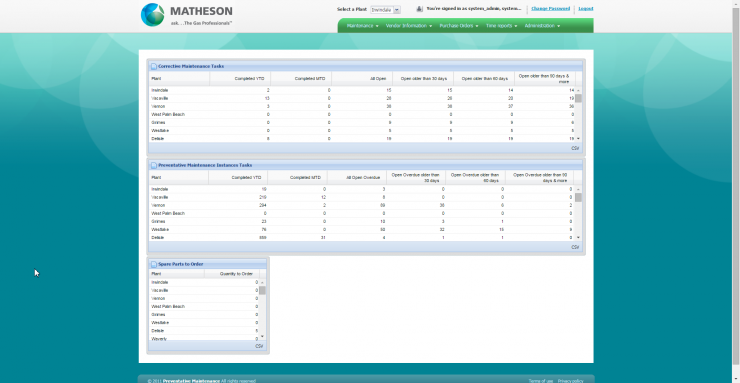The height and width of the screenshot is (383, 740).
Task: Click scroll-up arrow in Spare Parts grid
Action: pyautogui.click(x=262, y=283)
